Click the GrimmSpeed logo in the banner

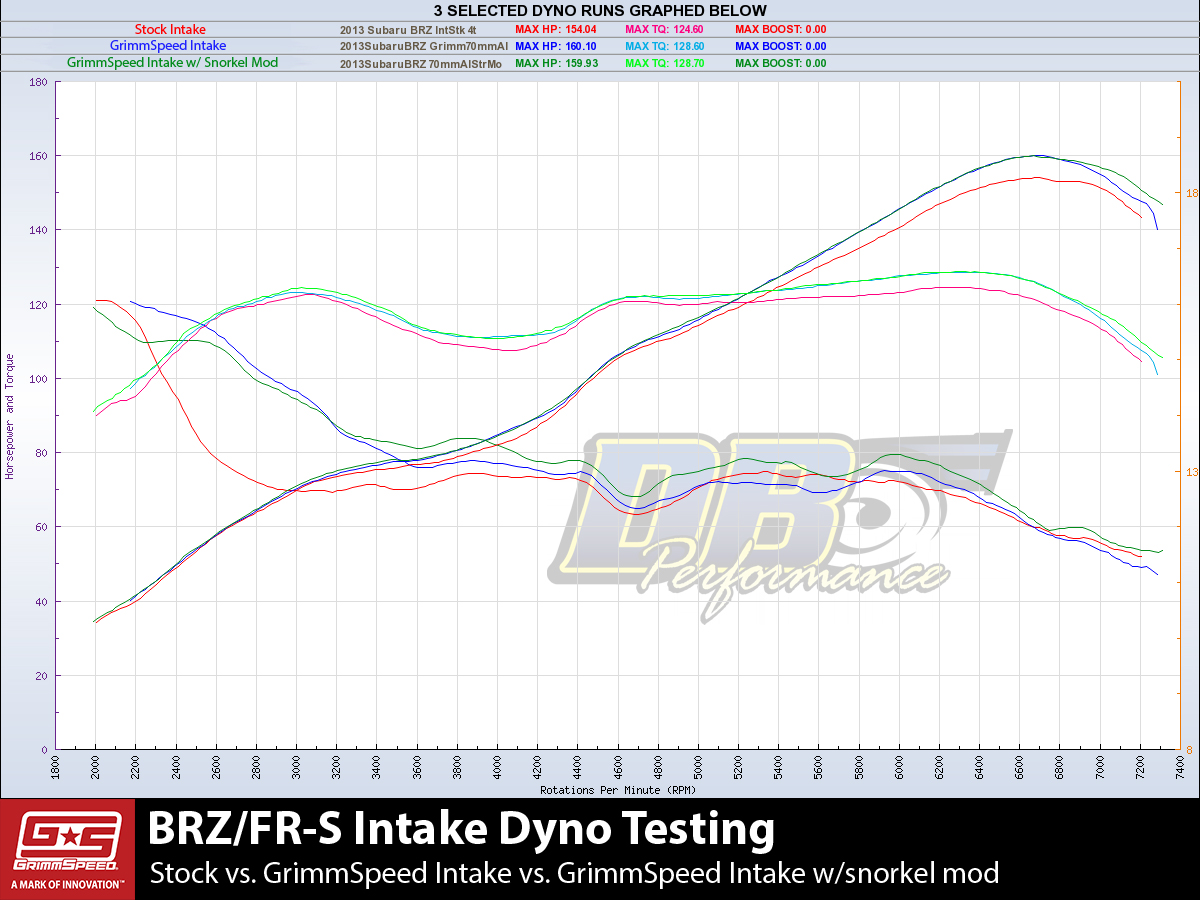[x=66, y=848]
